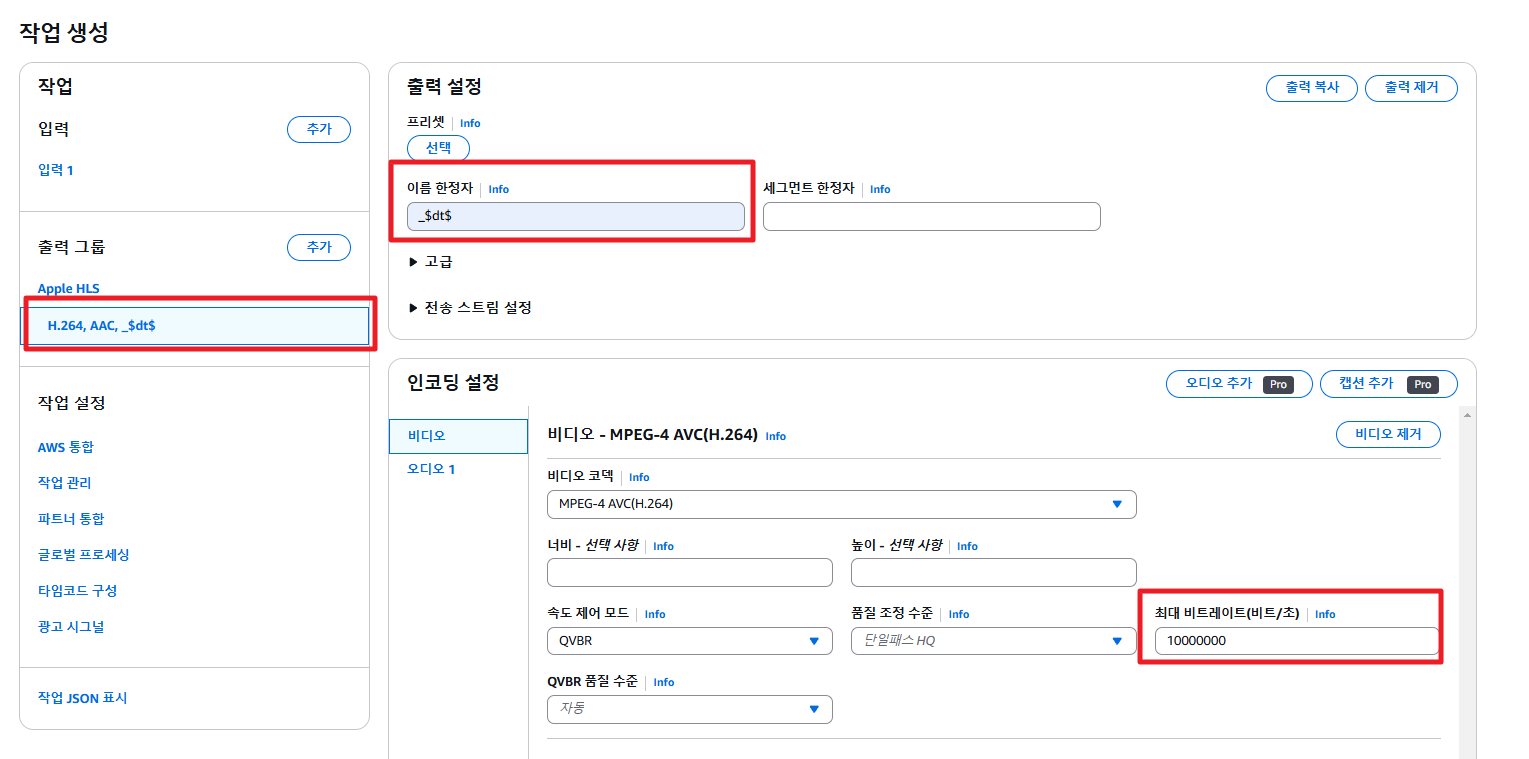Image resolution: width=1529 pixels, height=759 pixels.
Task: Click Info link next to 프리셋
Action: (x=469, y=123)
